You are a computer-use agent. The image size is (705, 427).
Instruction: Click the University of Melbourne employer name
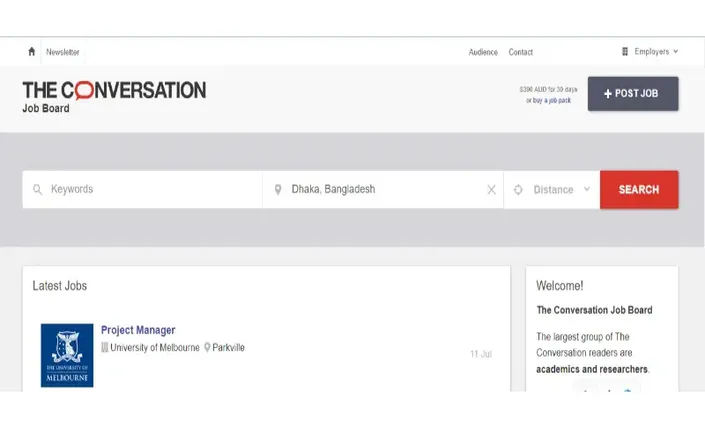155,347
